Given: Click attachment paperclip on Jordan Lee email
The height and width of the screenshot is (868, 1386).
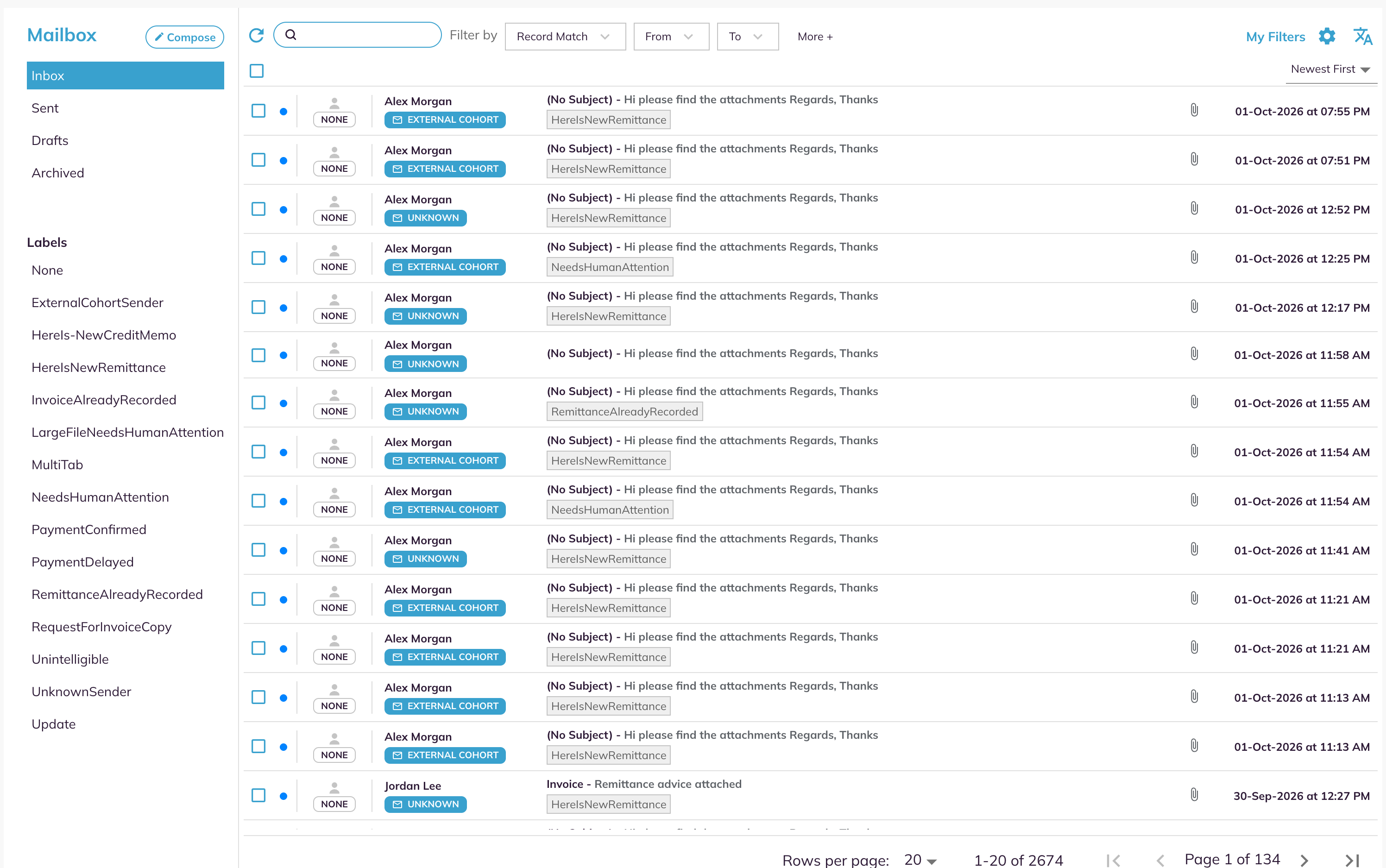Looking at the screenshot, I should pos(1194,794).
